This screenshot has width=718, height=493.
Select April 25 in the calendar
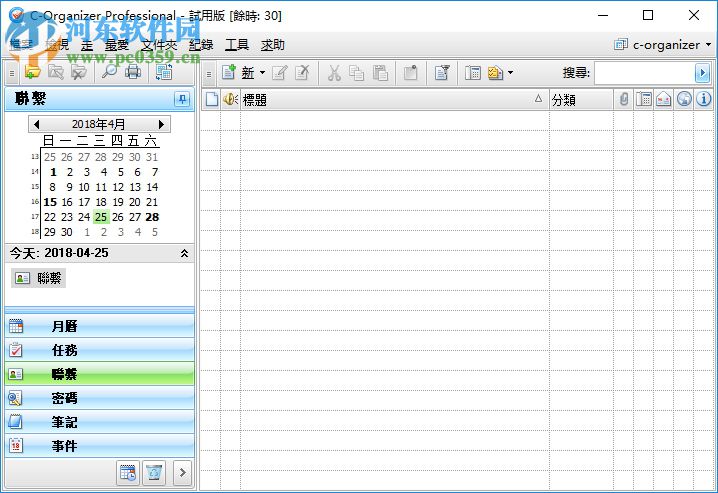101,217
